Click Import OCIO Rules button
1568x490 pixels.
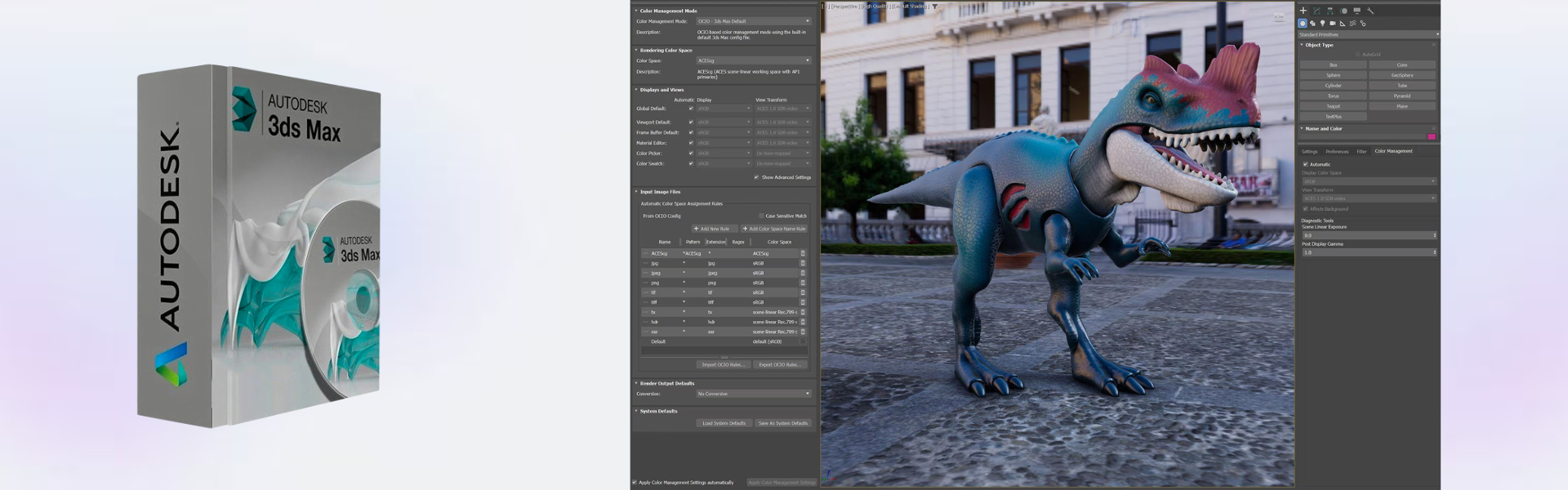point(723,365)
